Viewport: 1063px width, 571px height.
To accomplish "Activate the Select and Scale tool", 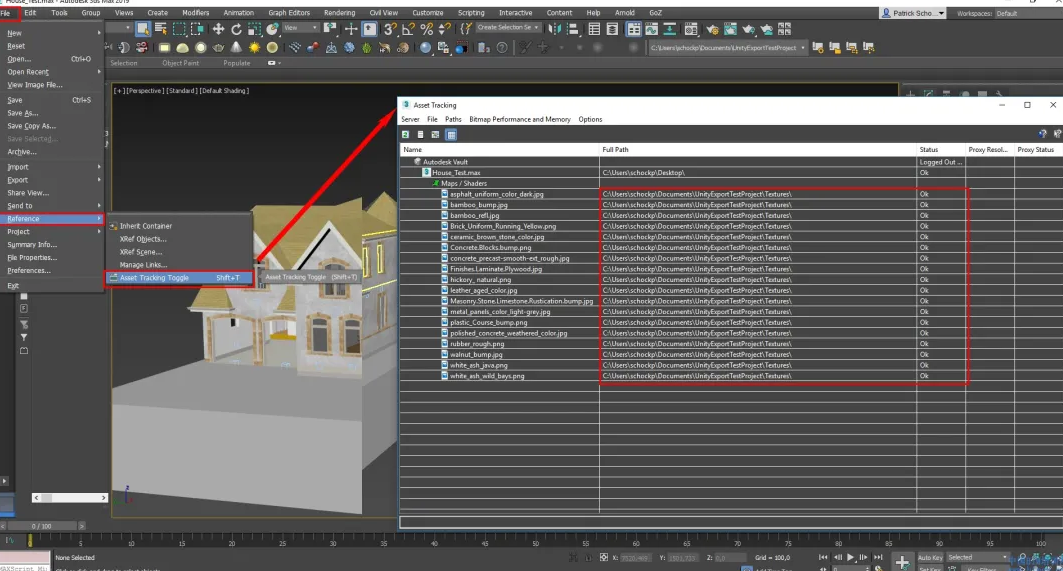I will click(x=254, y=28).
